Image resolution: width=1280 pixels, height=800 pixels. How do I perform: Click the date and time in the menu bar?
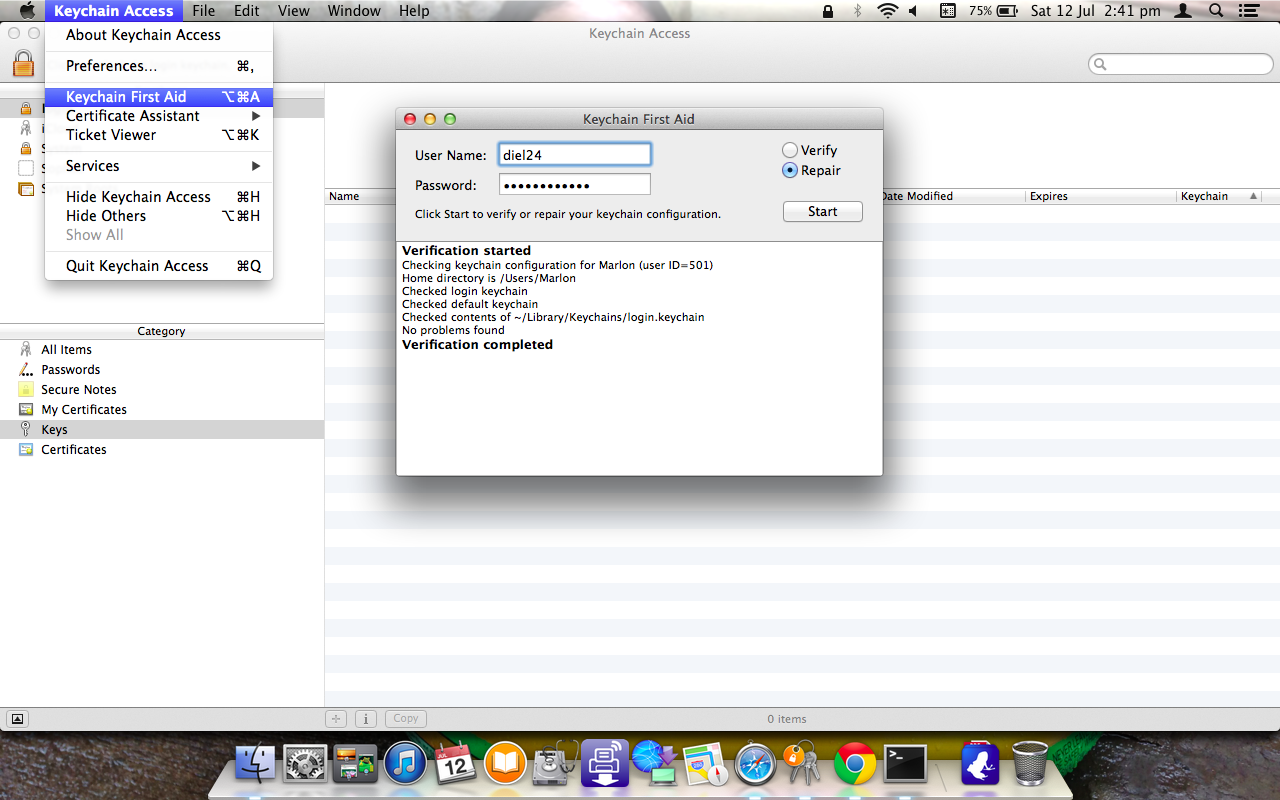coord(1096,11)
